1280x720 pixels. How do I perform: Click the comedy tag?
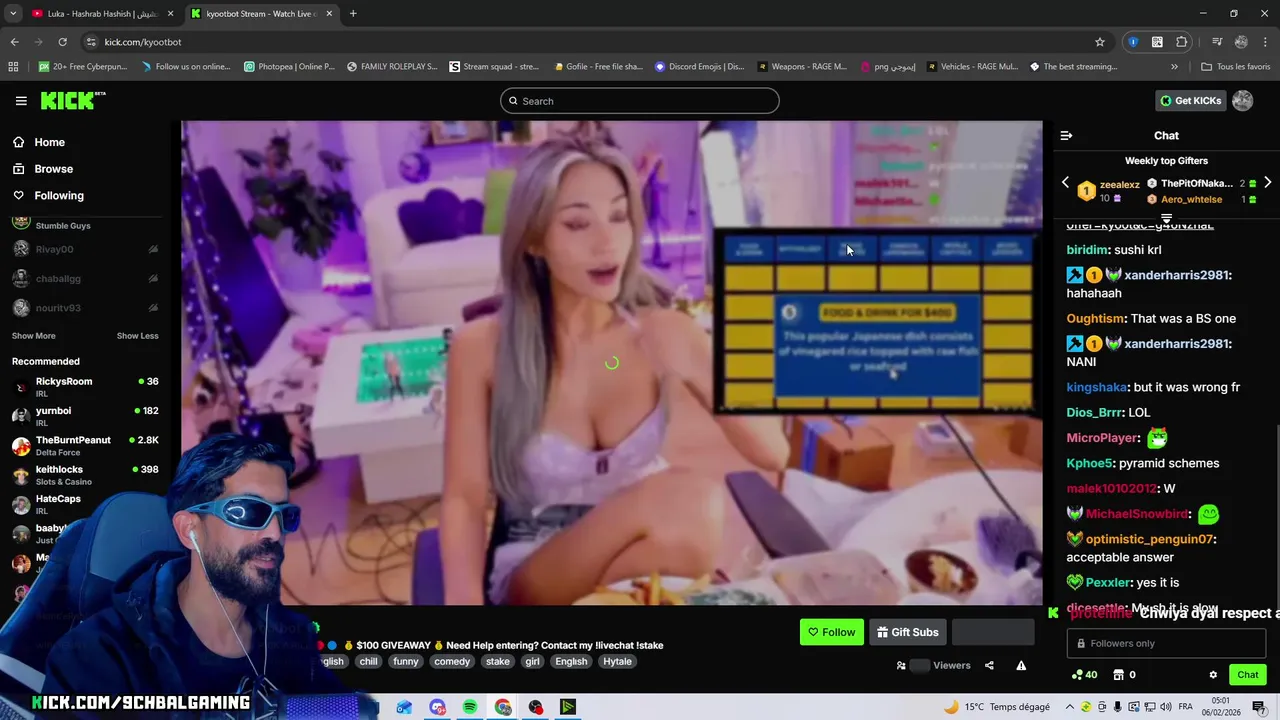pos(452,661)
